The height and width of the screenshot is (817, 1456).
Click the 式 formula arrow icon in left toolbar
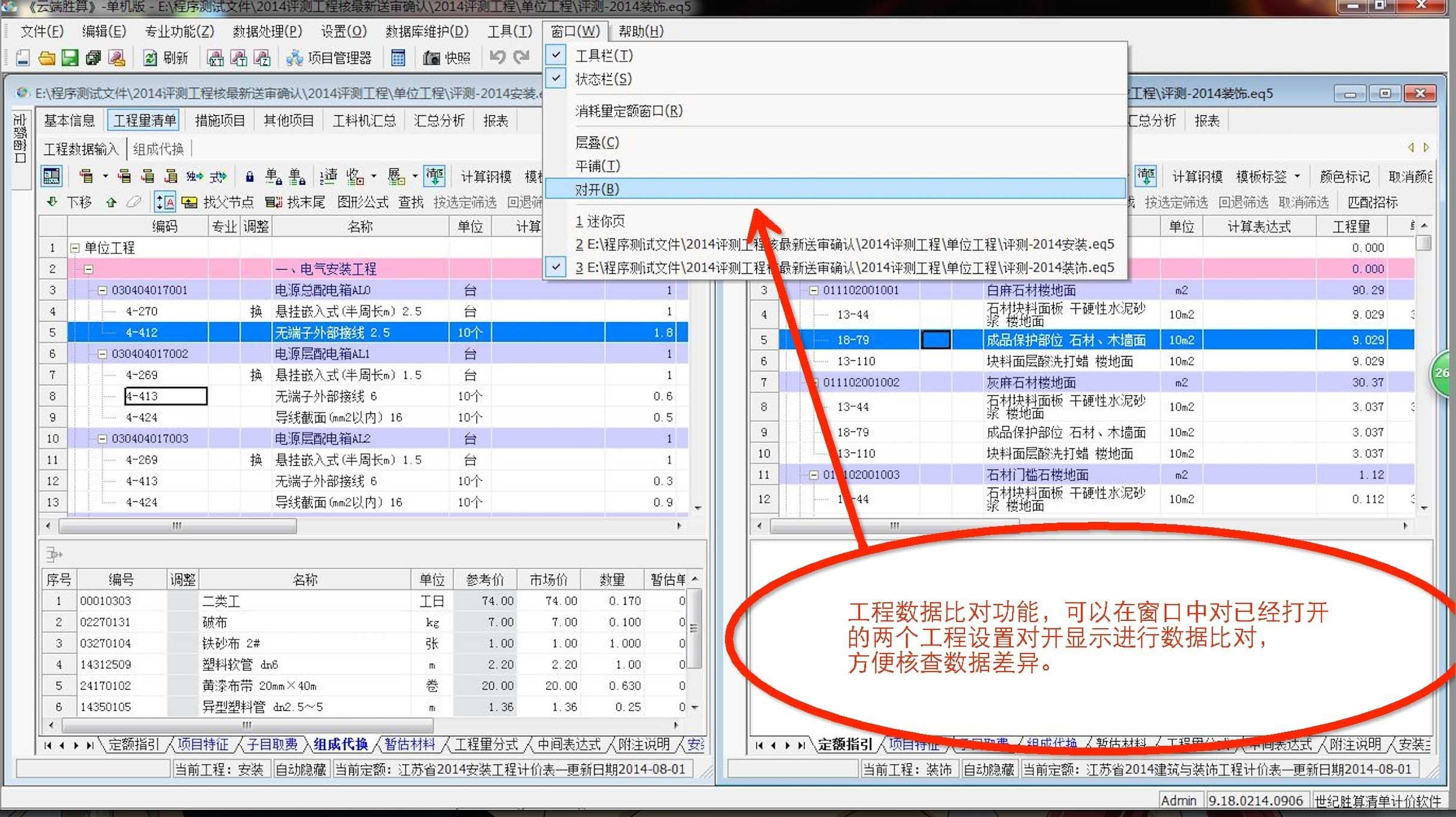pyautogui.click(x=218, y=176)
